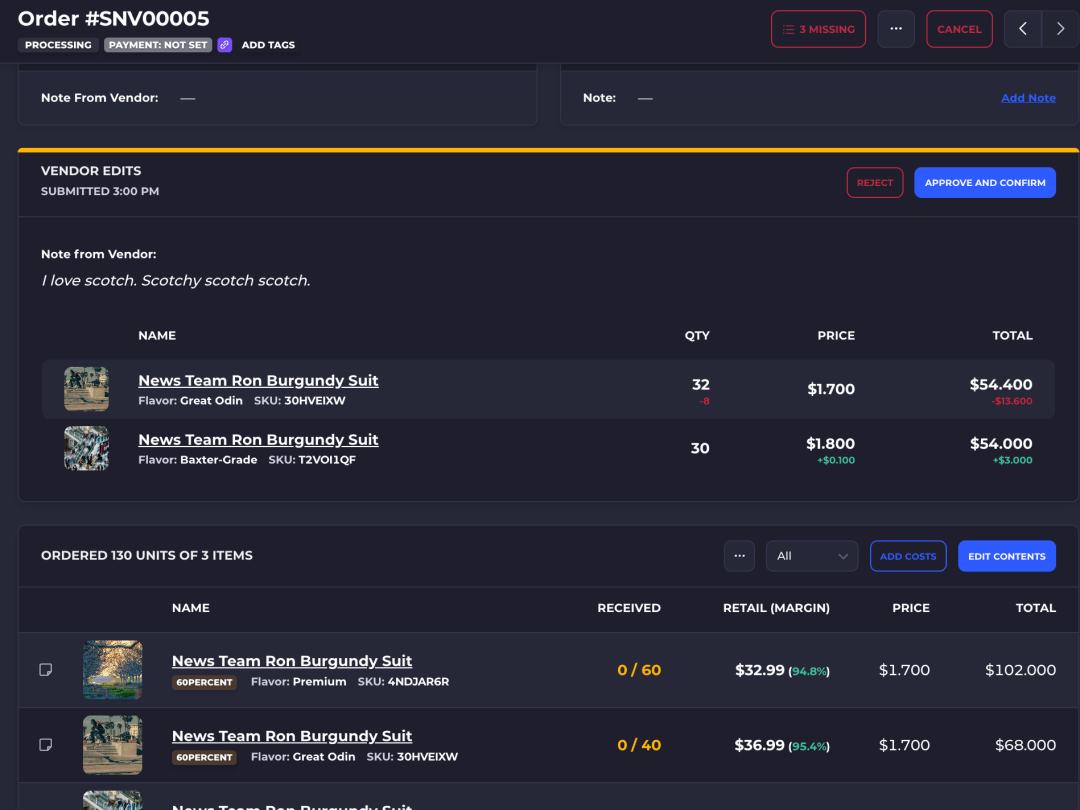Open Baxter-Grade News Team Ron Burgundy Suit link
This screenshot has height=810, width=1080.
point(258,439)
